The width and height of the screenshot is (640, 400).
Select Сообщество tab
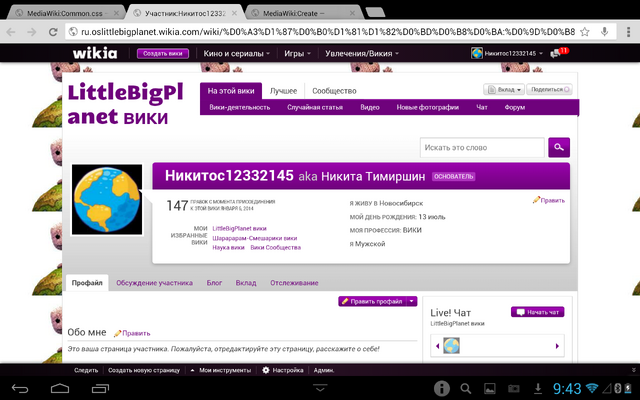point(334,91)
